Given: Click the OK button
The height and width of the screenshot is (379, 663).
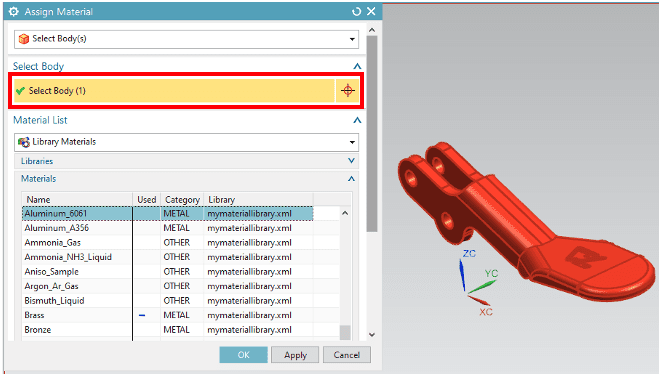Looking at the screenshot, I should pyautogui.click(x=243, y=355).
